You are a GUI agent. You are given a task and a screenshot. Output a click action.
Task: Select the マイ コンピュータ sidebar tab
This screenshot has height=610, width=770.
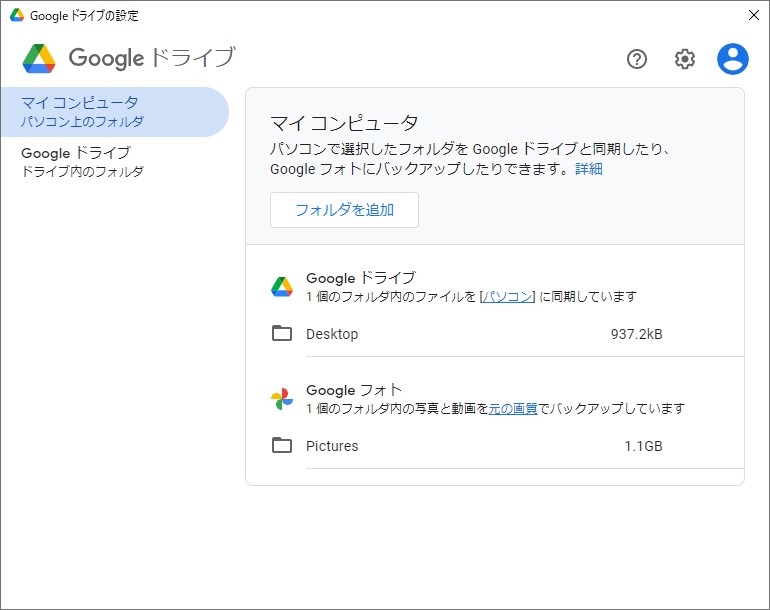coord(114,111)
